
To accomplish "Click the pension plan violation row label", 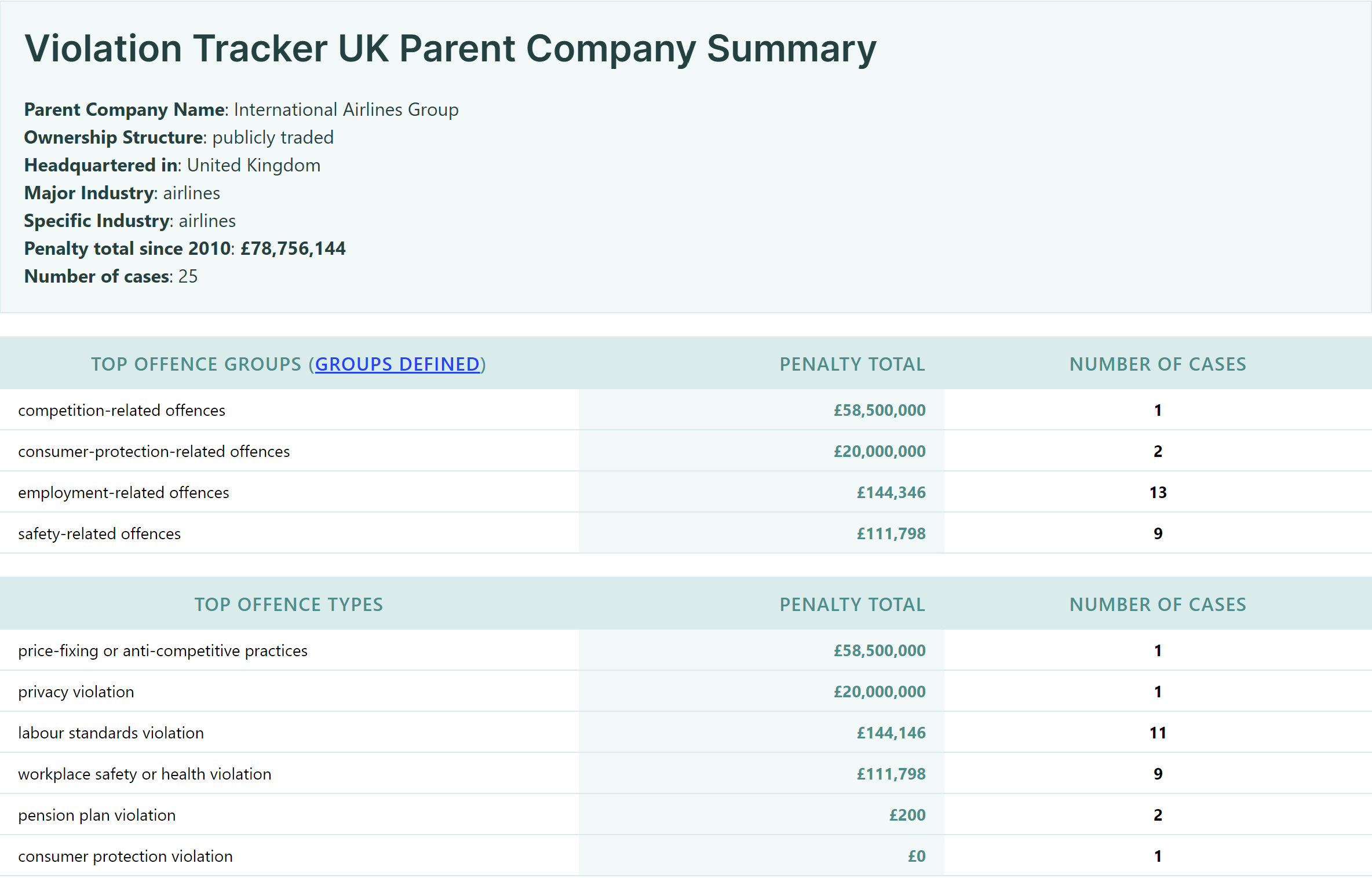I will 97,815.
